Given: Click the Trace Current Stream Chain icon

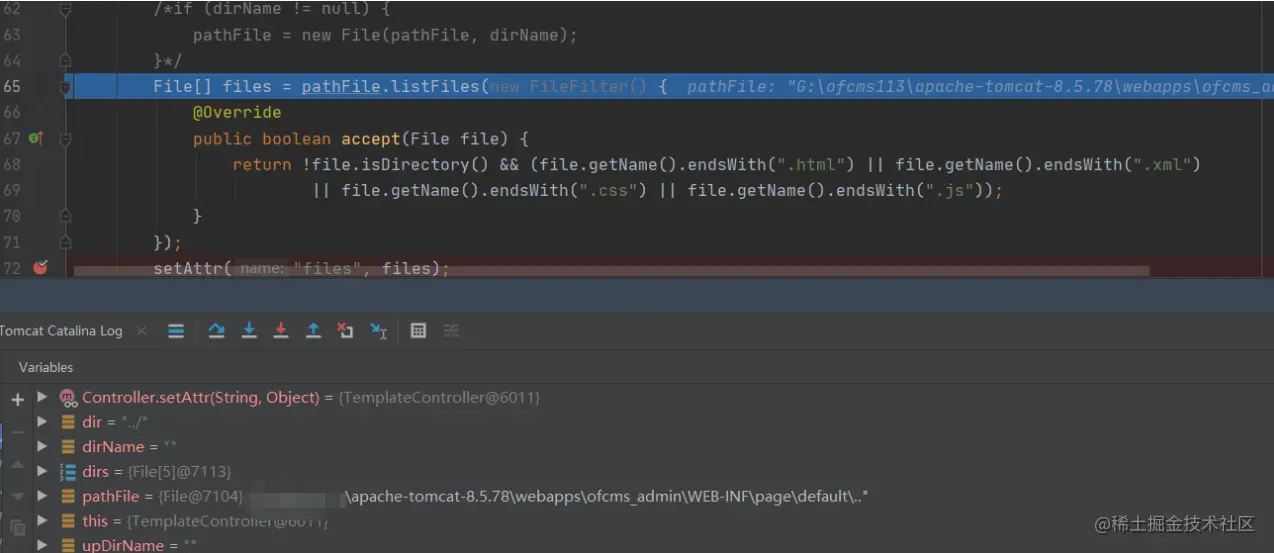Looking at the screenshot, I should tap(451, 331).
